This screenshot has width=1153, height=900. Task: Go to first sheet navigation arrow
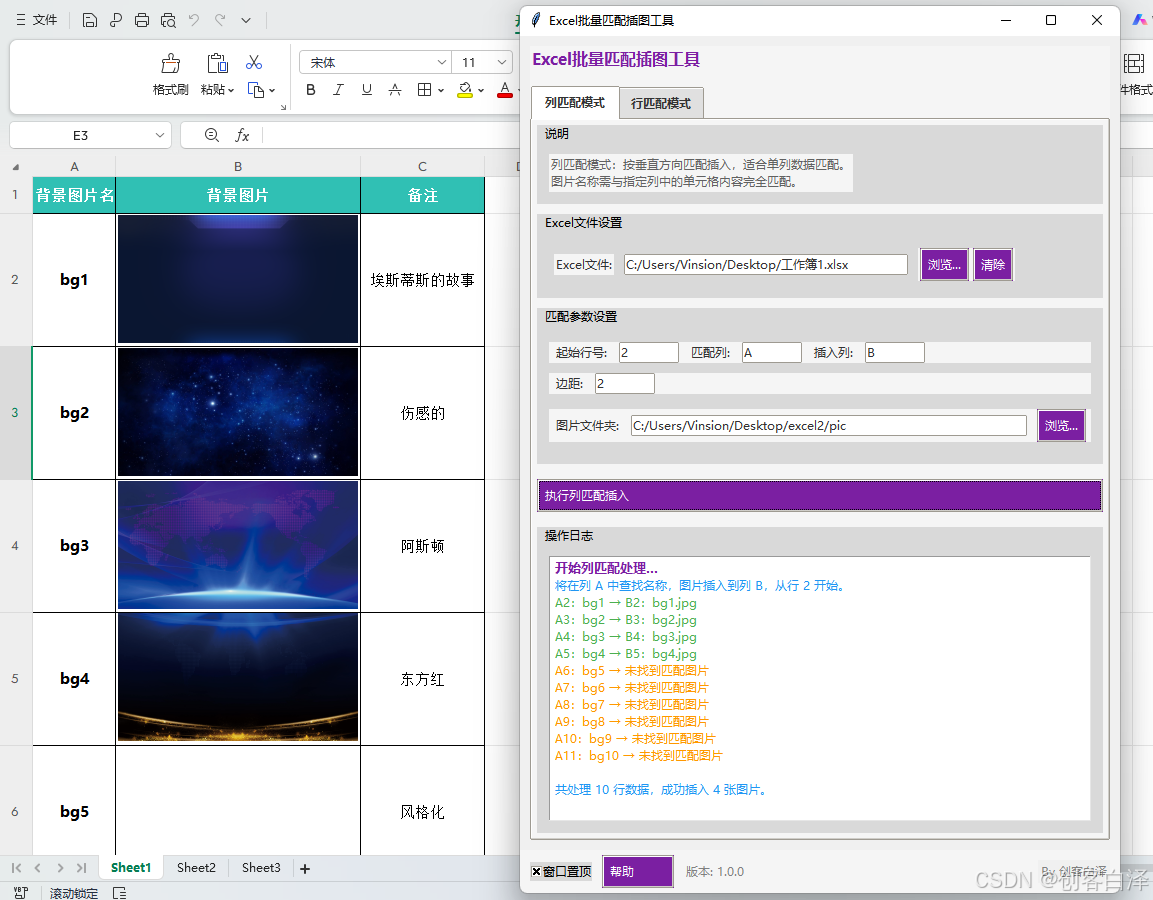pos(16,868)
